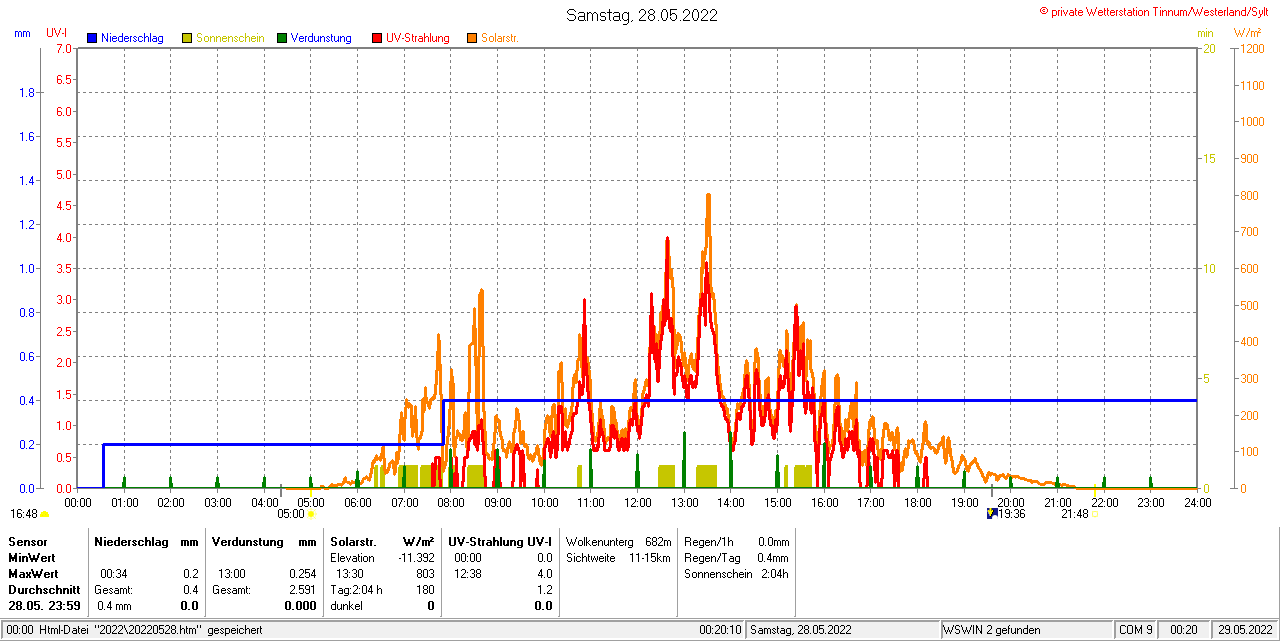Image resolution: width=1280 pixels, height=641 pixels.
Task: Click the COM 9 status bar entry
Action: click(x=1136, y=630)
